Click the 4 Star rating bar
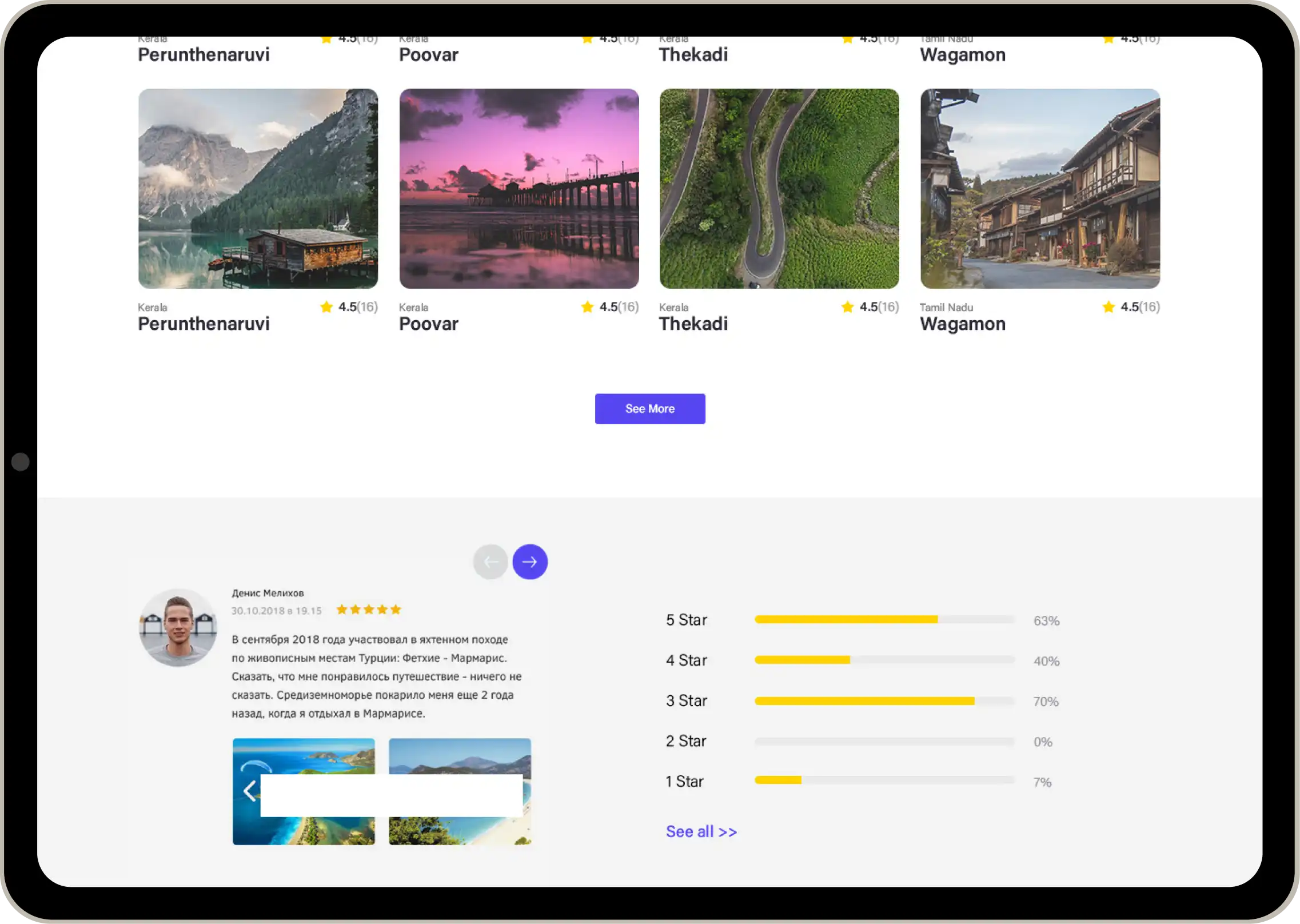This screenshot has height=924, width=1300. (x=884, y=660)
